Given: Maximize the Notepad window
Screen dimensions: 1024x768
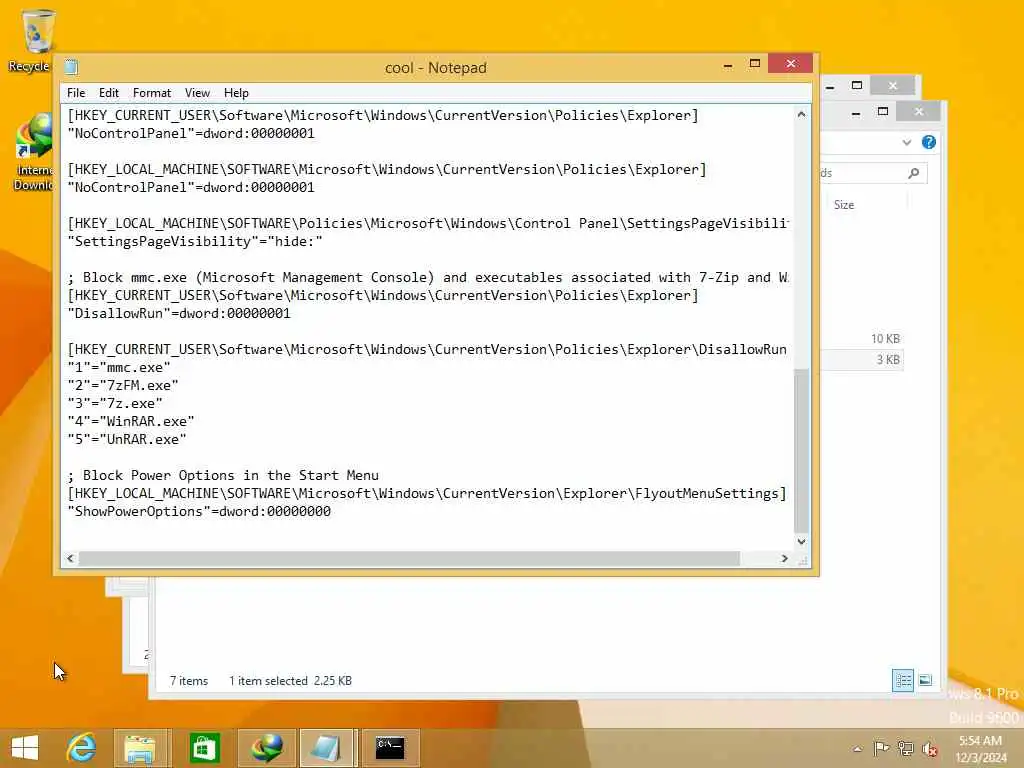Looking at the screenshot, I should pos(754,63).
